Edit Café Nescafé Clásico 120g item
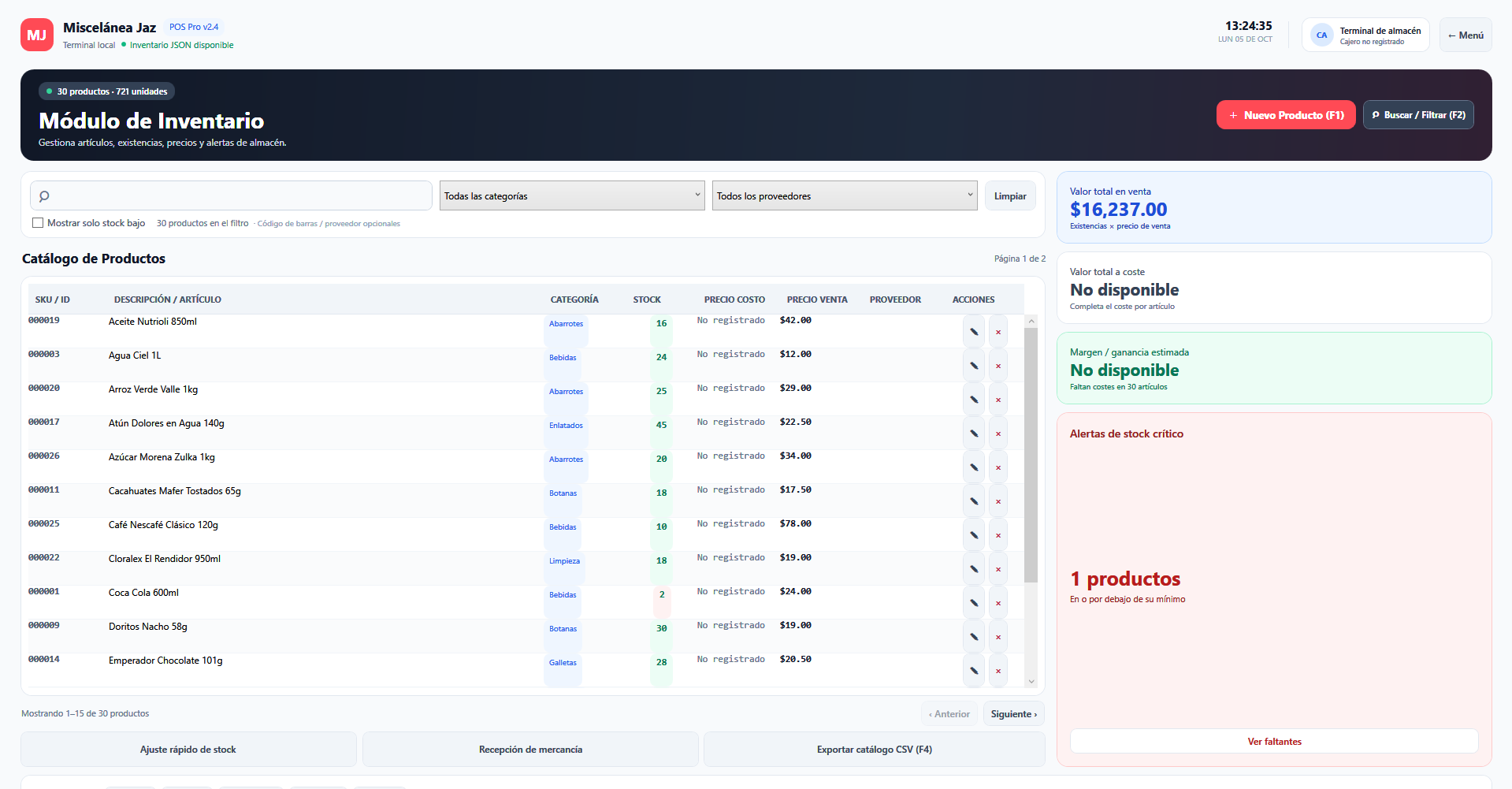 pos(974,535)
